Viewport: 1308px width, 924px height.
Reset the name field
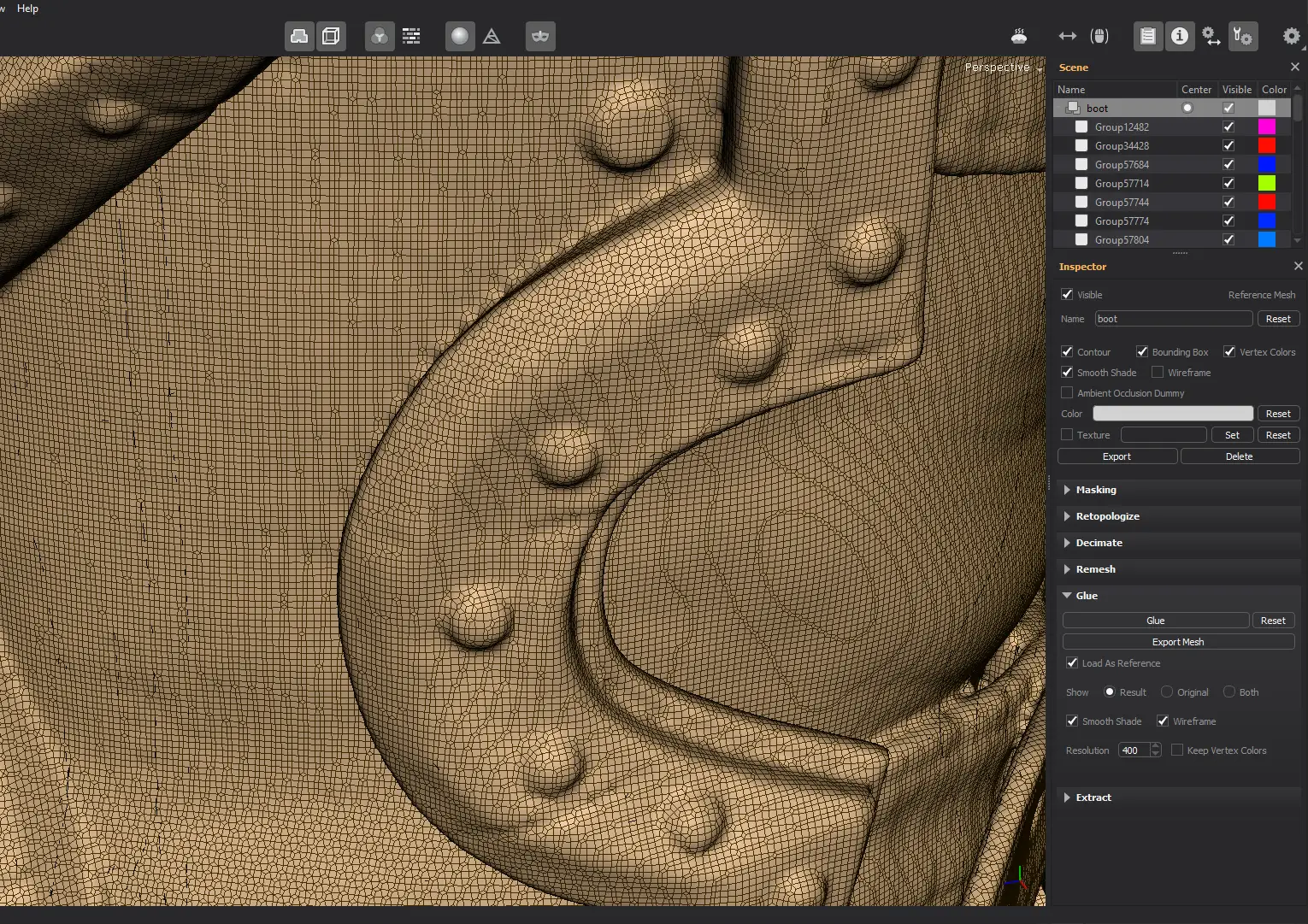click(x=1278, y=319)
